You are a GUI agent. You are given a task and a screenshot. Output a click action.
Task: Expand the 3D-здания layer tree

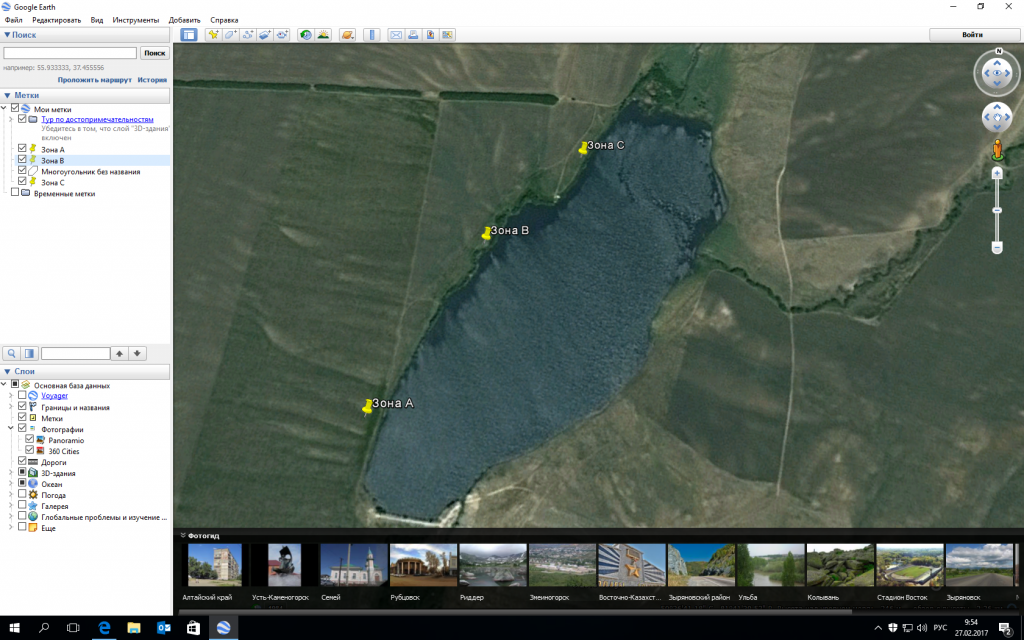point(11,472)
